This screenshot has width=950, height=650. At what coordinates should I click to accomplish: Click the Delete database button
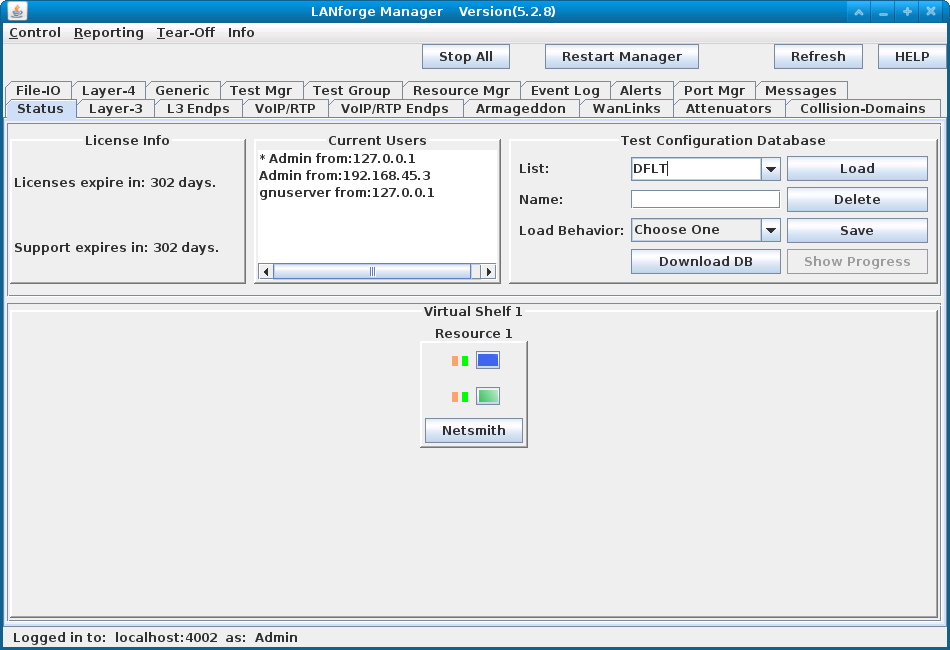[x=857, y=199]
